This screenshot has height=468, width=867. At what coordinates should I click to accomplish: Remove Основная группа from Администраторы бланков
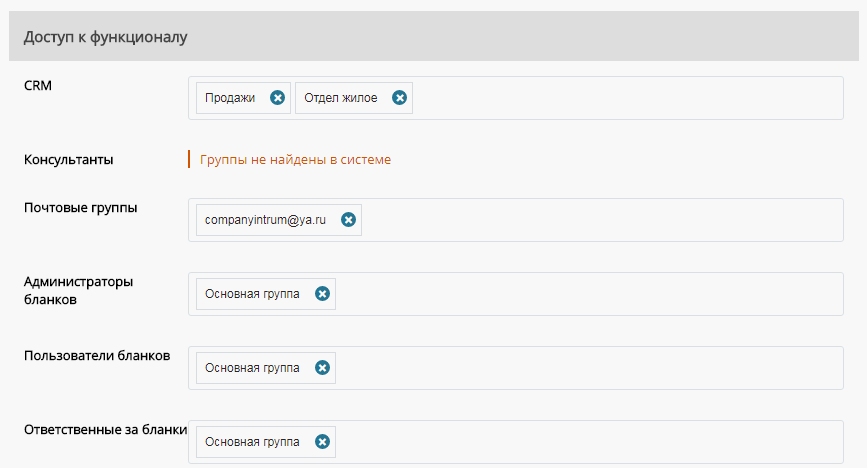322,294
